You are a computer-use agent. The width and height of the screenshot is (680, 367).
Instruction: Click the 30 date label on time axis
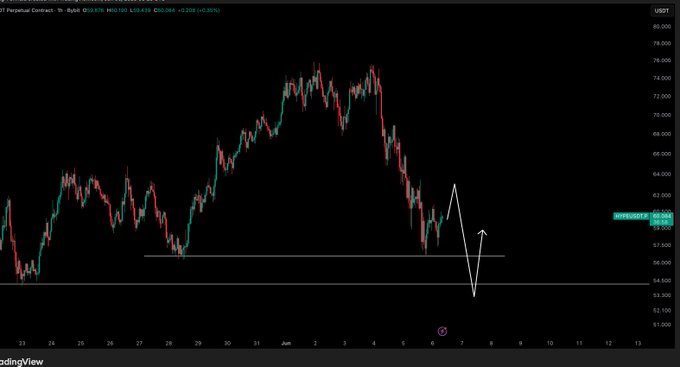click(x=227, y=343)
